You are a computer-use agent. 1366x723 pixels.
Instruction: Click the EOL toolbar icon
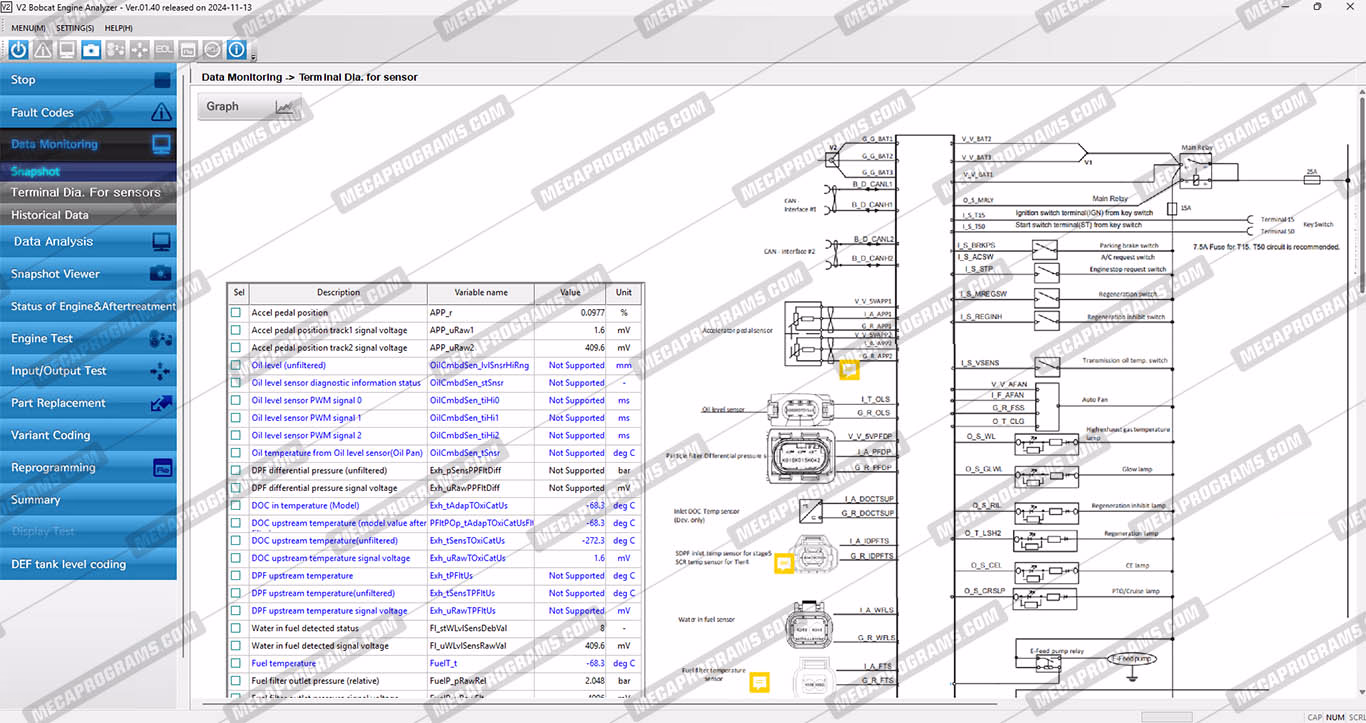[164, 49]
